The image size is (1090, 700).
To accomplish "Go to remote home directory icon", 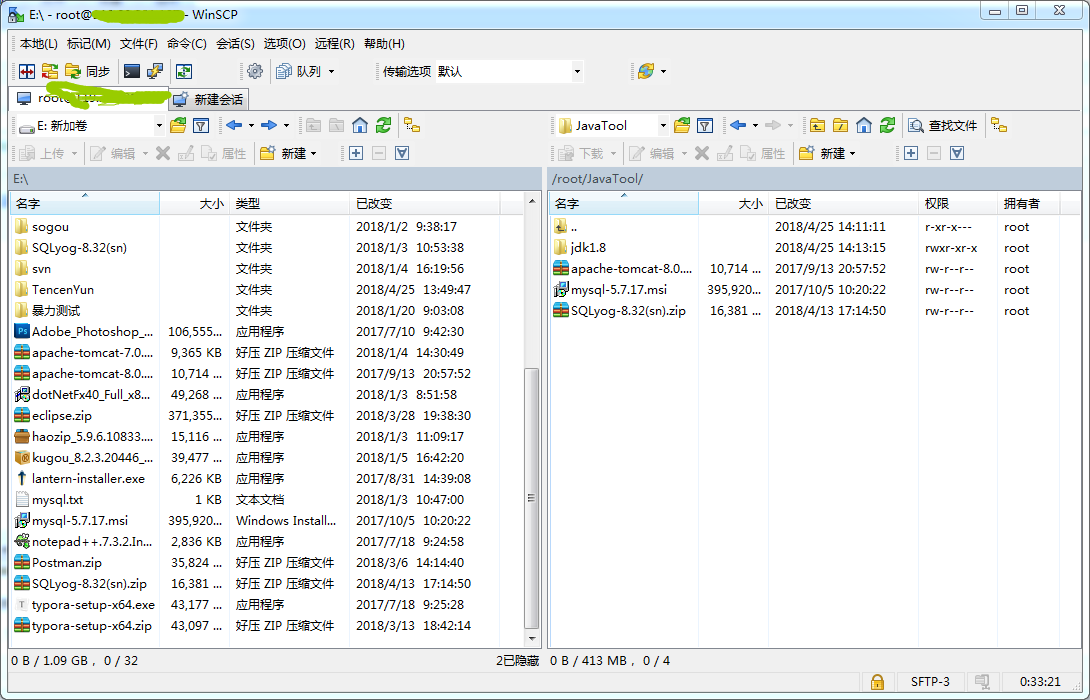I will point(864,126).
